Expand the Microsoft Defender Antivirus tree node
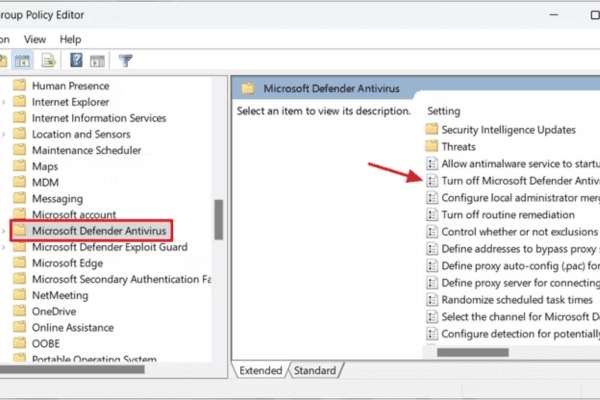 3,231
